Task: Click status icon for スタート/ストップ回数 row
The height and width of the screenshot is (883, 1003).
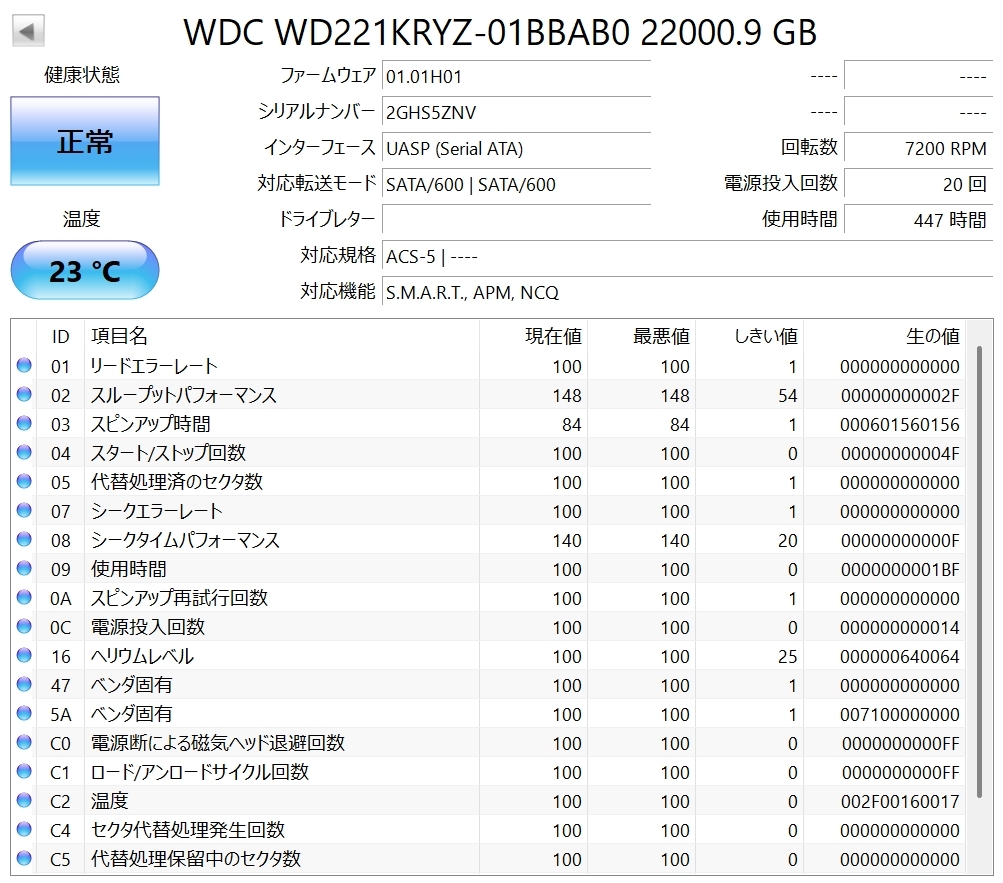Action: point(24,452)
